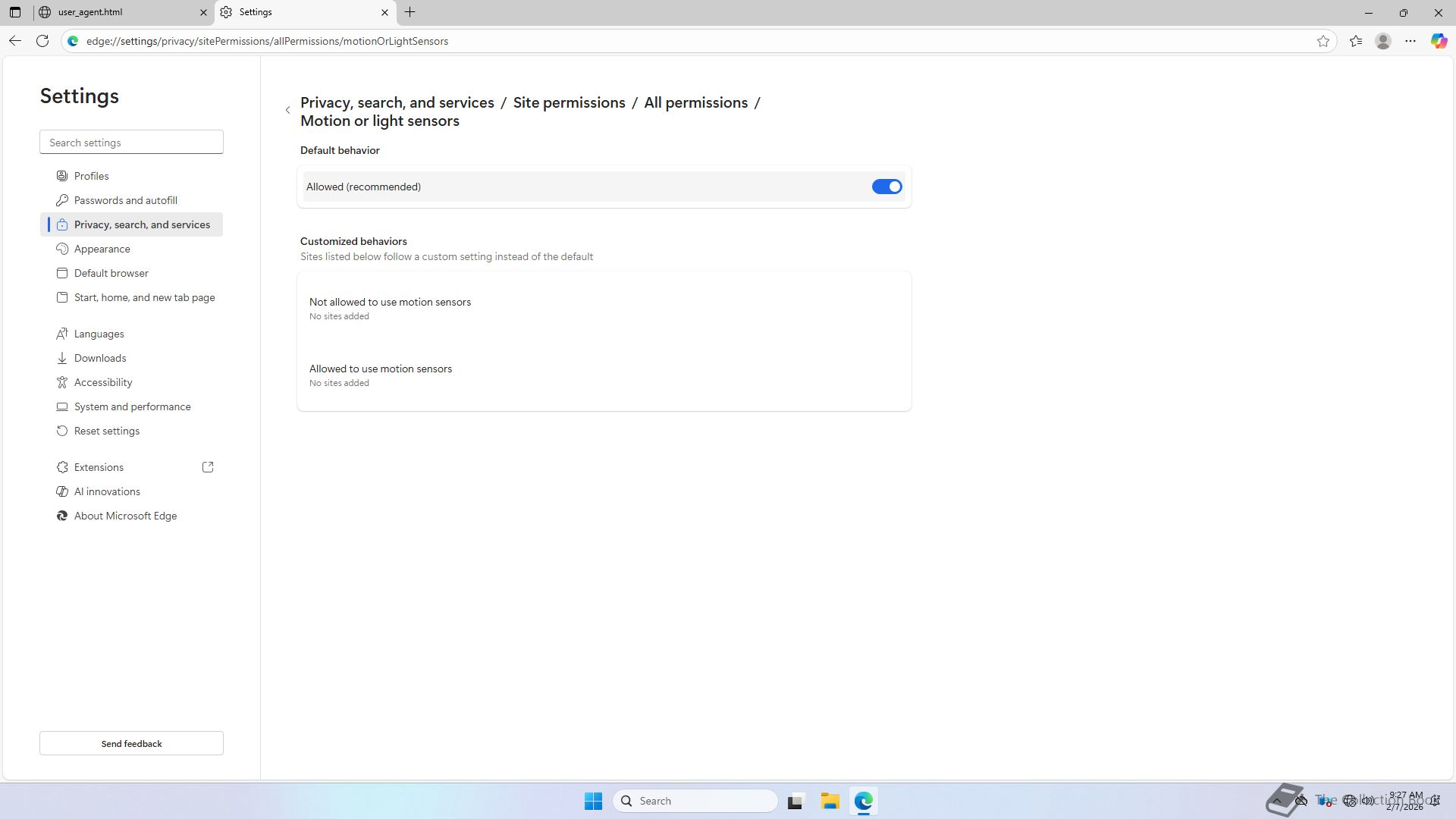
Task: Open tab actions menu icon
Action: pos(15,12)
